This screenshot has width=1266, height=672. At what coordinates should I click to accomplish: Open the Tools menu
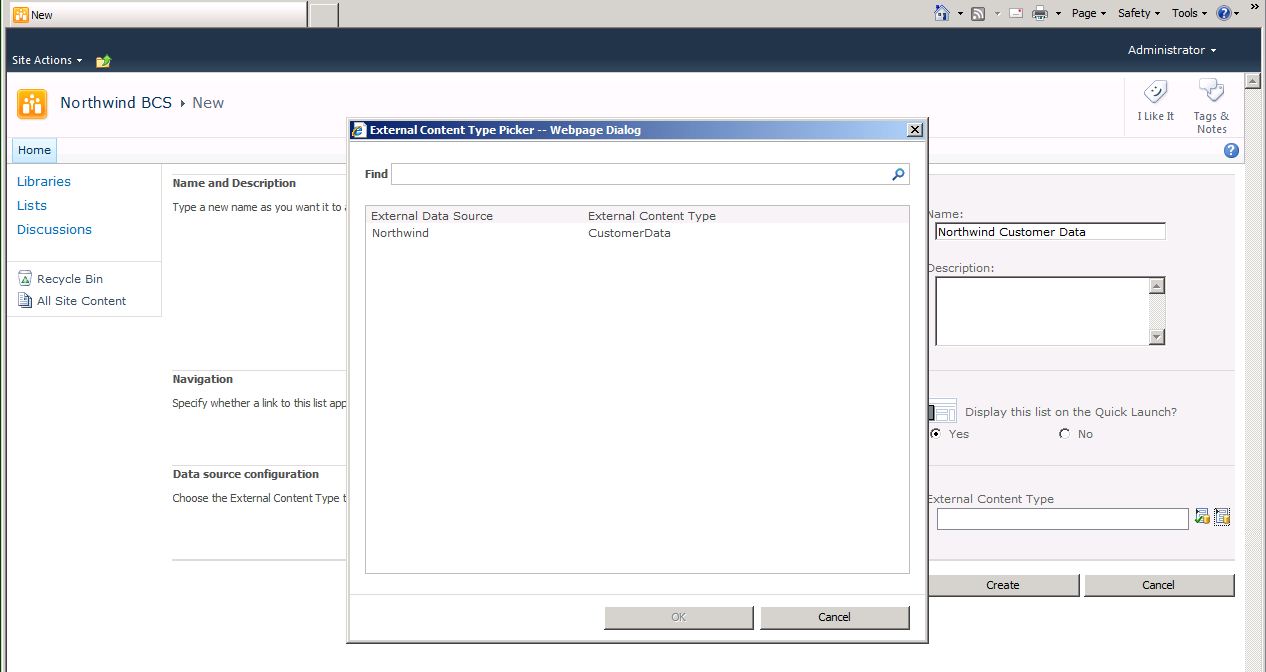[1190, 13]
